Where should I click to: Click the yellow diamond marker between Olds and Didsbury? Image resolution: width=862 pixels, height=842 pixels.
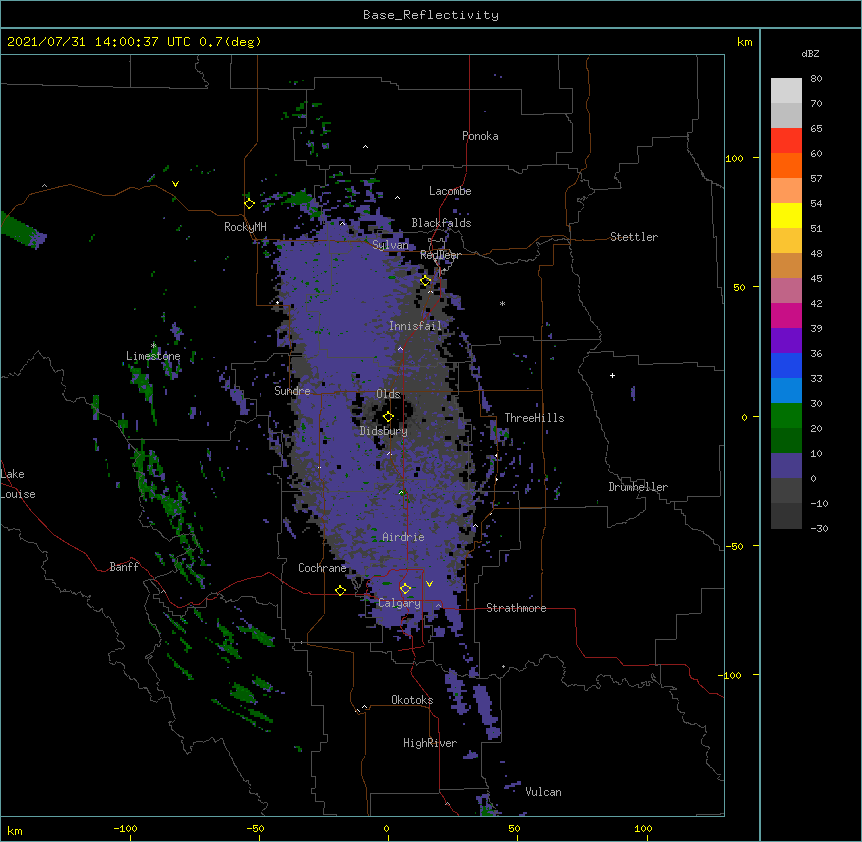point(388,417)
